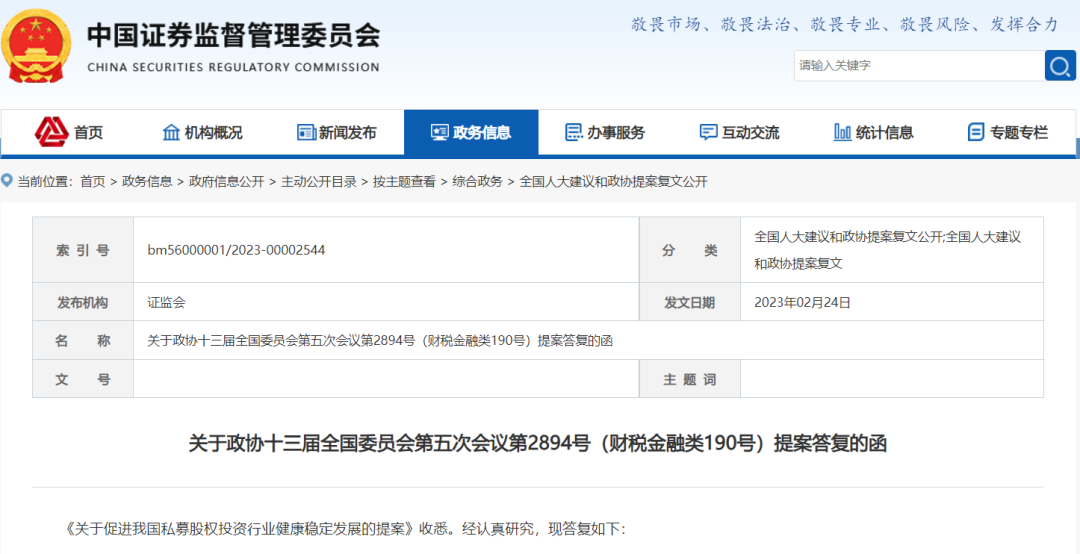Click the 首页 breadcrumb link

[x=92, y=182]
